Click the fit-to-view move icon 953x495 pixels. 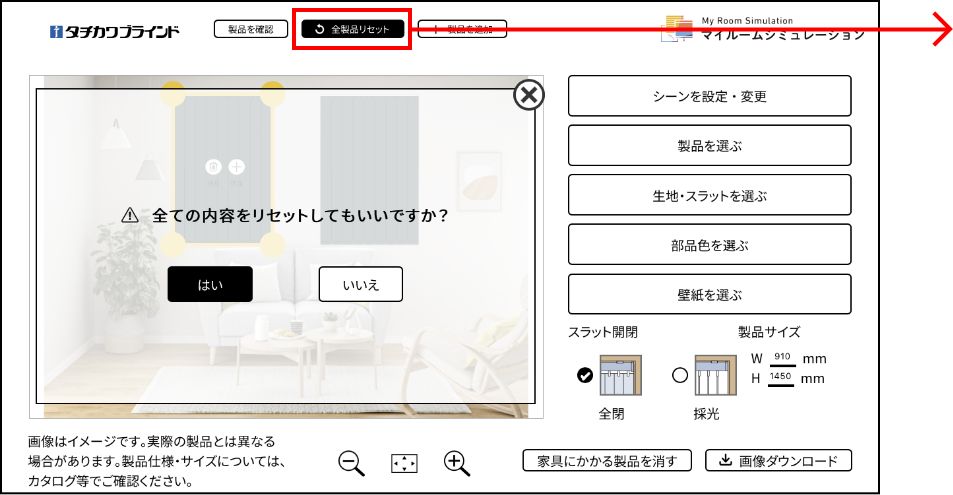pos(404,463)
